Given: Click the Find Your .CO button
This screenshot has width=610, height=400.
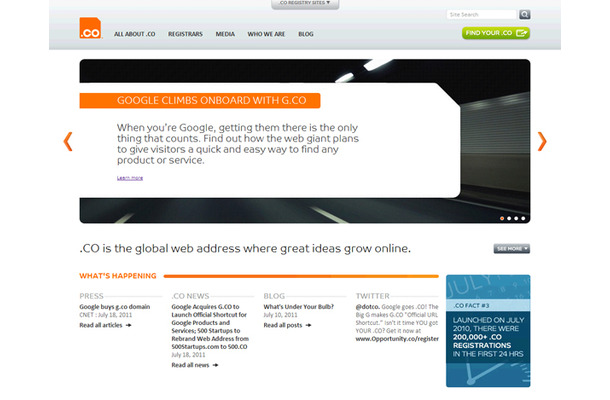Looking at the screenshot, I should [496, 33].
